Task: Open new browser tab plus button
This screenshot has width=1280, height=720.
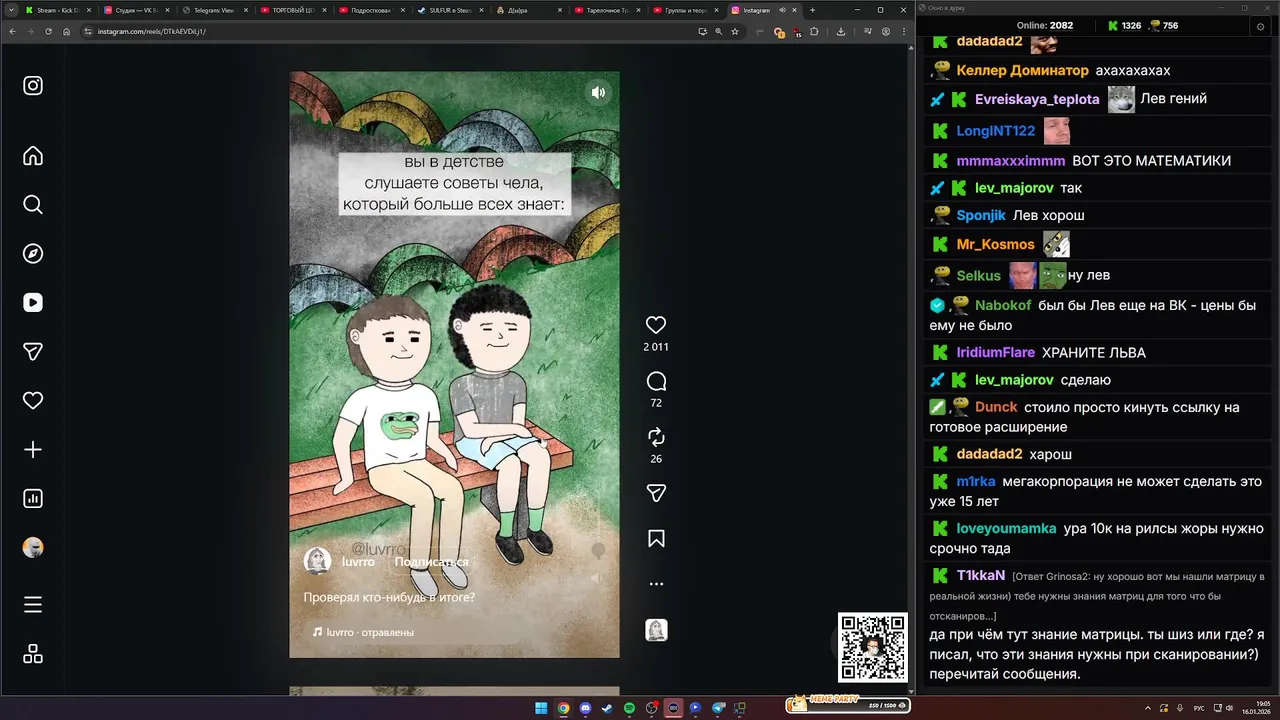Action: [x=812, y=10]
